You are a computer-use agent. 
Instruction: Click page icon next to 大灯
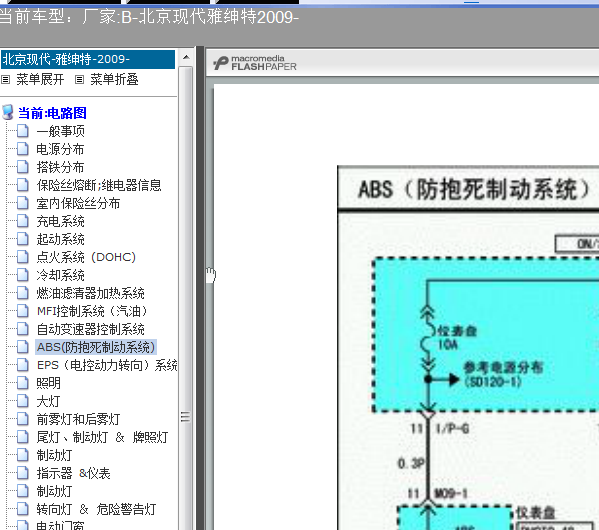(23, 401)
